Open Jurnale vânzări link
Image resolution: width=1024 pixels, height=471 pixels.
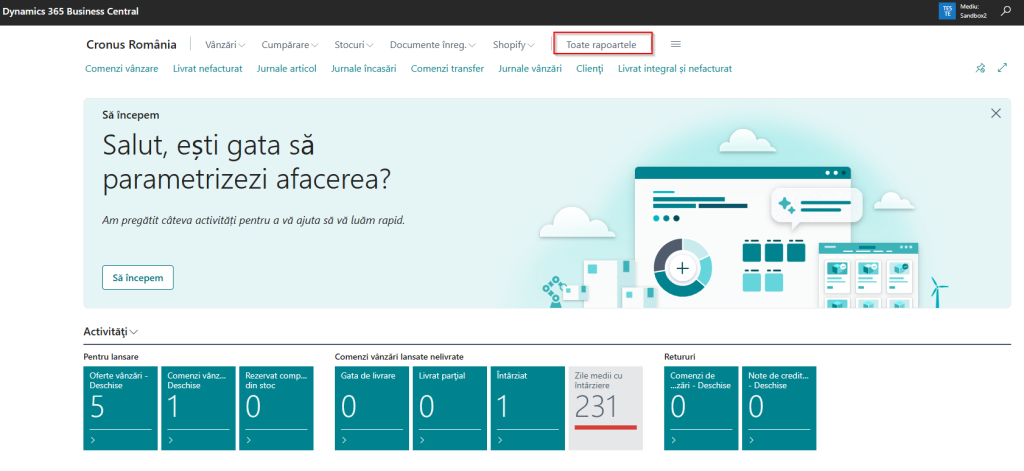pos(530,69)
